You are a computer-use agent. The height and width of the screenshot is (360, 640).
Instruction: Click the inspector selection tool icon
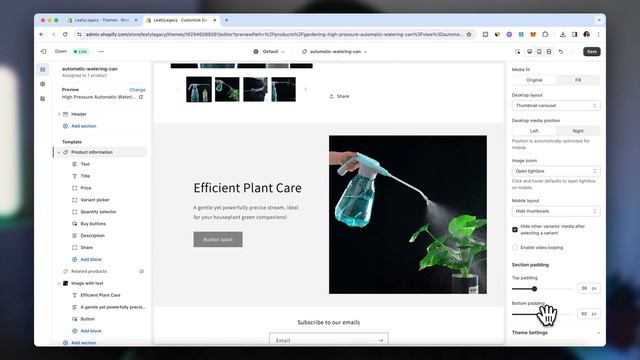pos(518,51)
